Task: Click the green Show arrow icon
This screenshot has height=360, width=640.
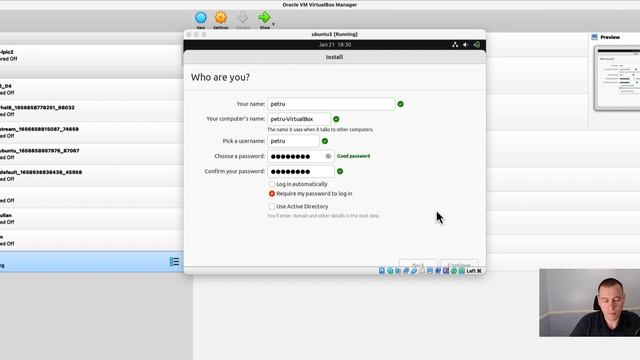Action: point(264,18)
